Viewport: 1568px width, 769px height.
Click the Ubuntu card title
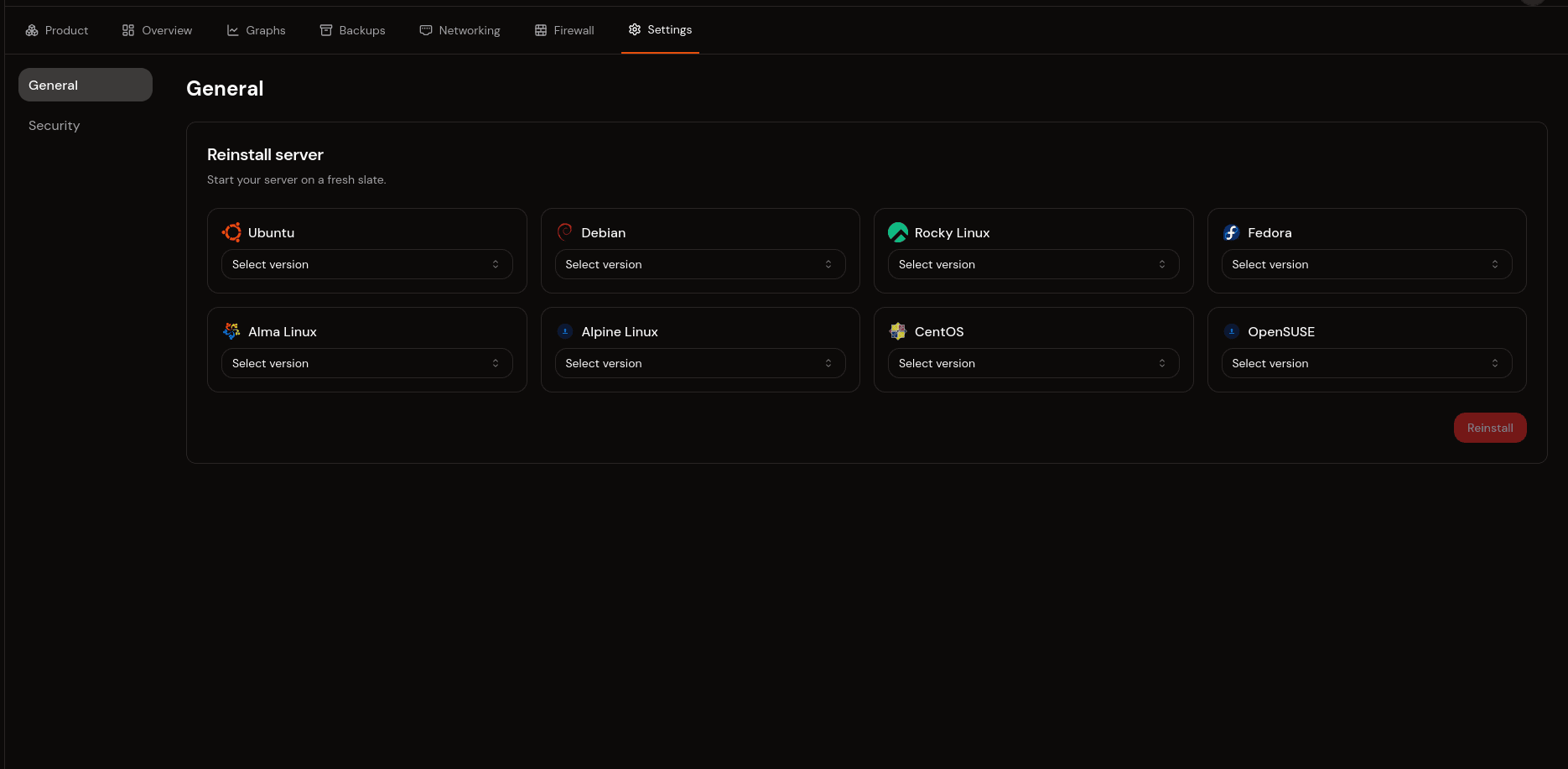pos(271,233)
